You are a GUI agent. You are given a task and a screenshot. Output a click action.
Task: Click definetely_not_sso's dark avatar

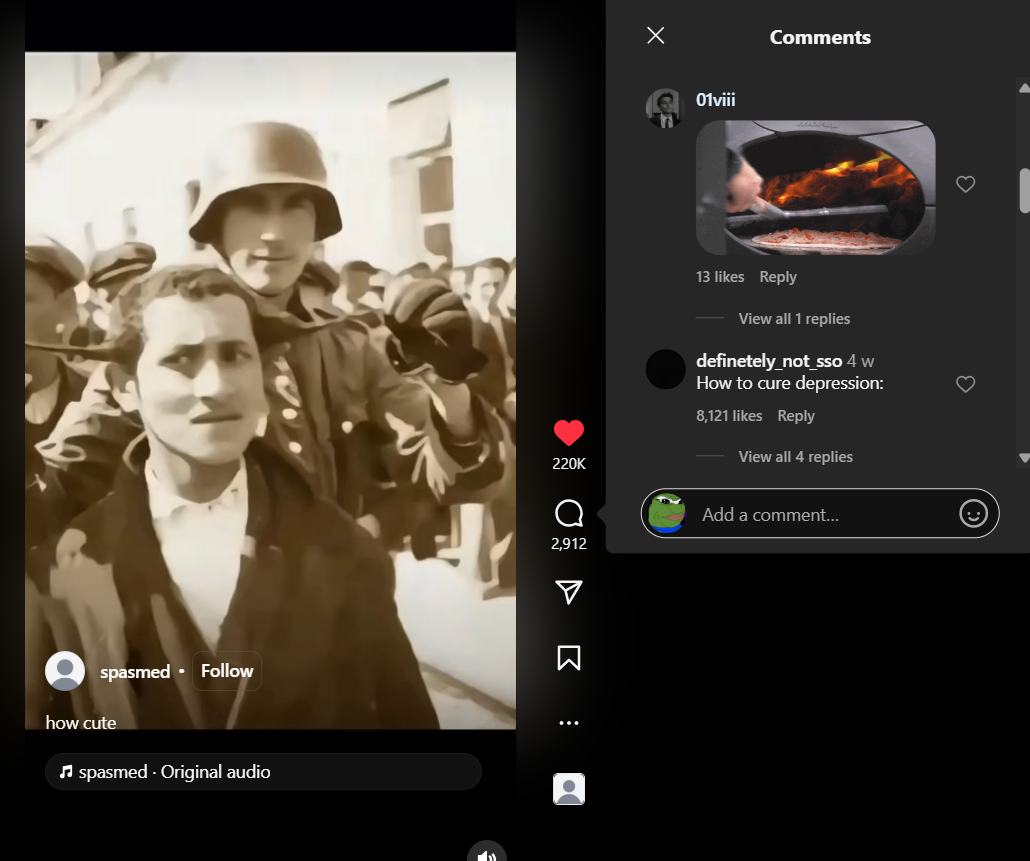tap(665, 369)
